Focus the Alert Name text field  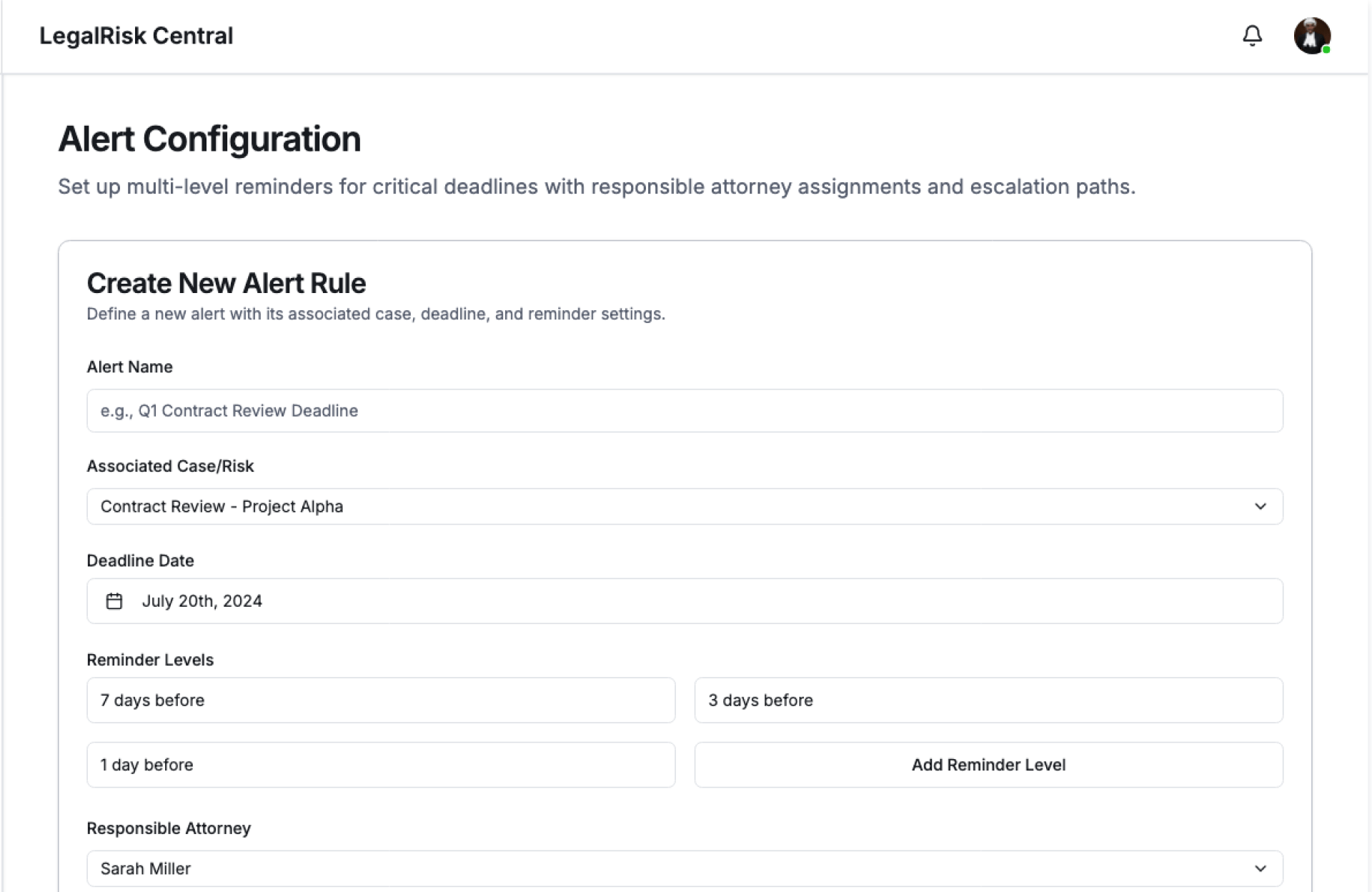point(684,410)
